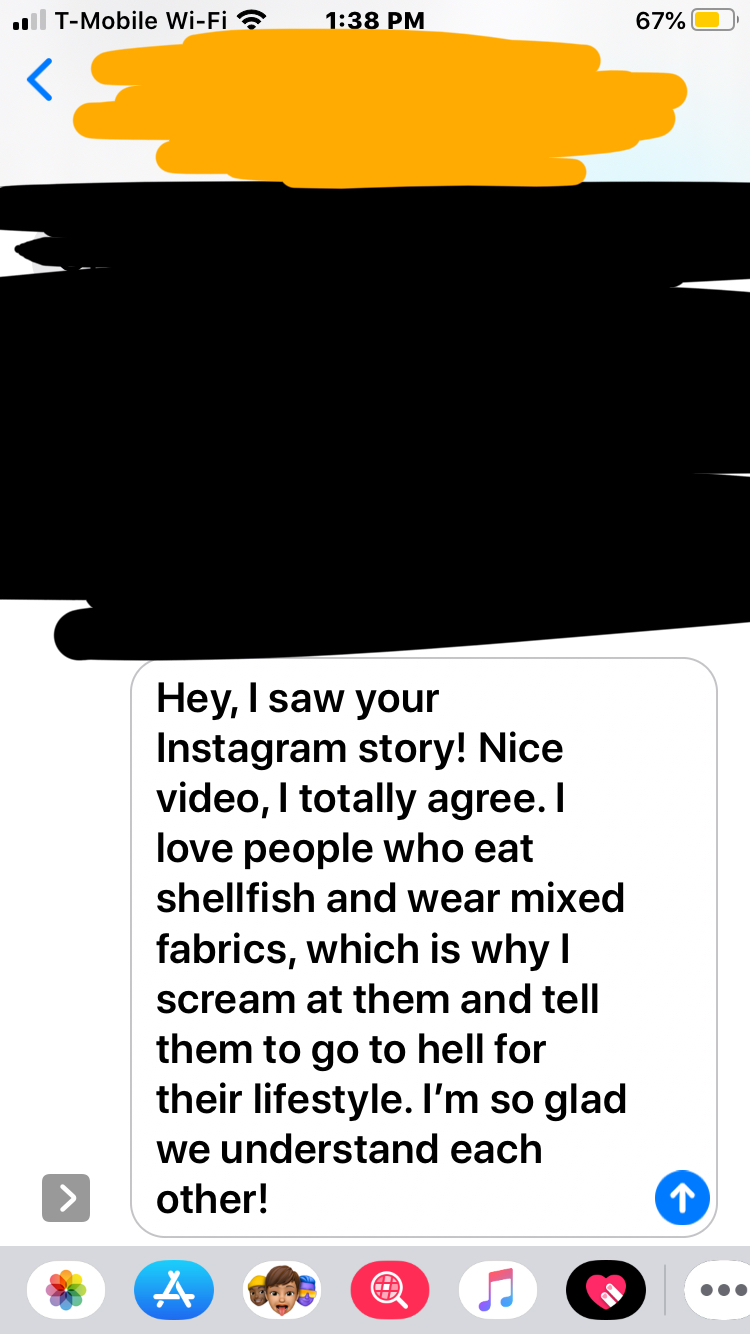Open the Photos app in iMessage drawer

coord(66,1290)
